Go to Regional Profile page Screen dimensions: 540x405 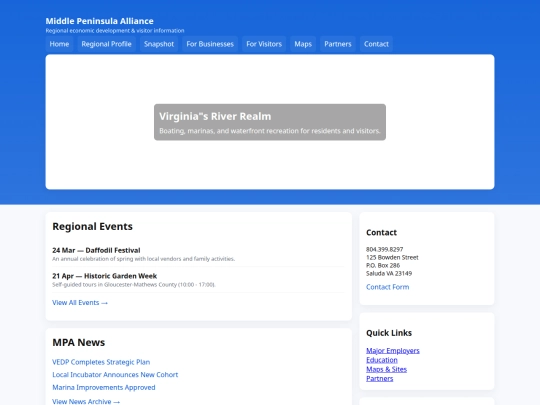pyautogui.click(x=106, y=44)
